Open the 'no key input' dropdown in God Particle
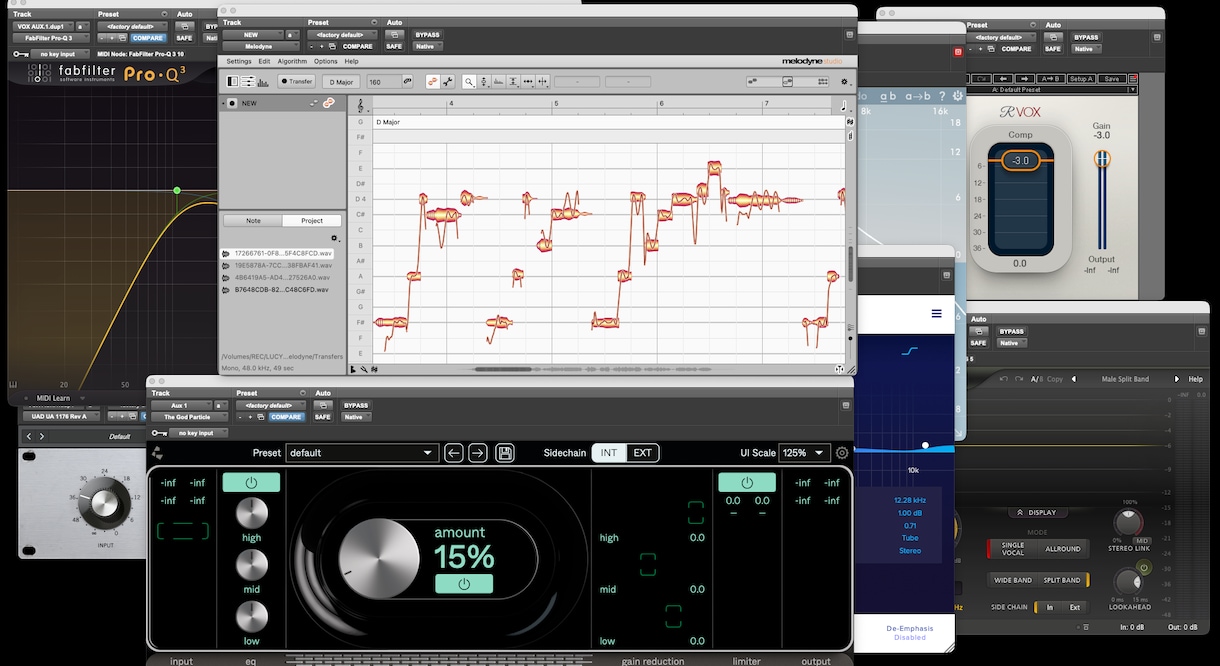 (x=198, y=433)
